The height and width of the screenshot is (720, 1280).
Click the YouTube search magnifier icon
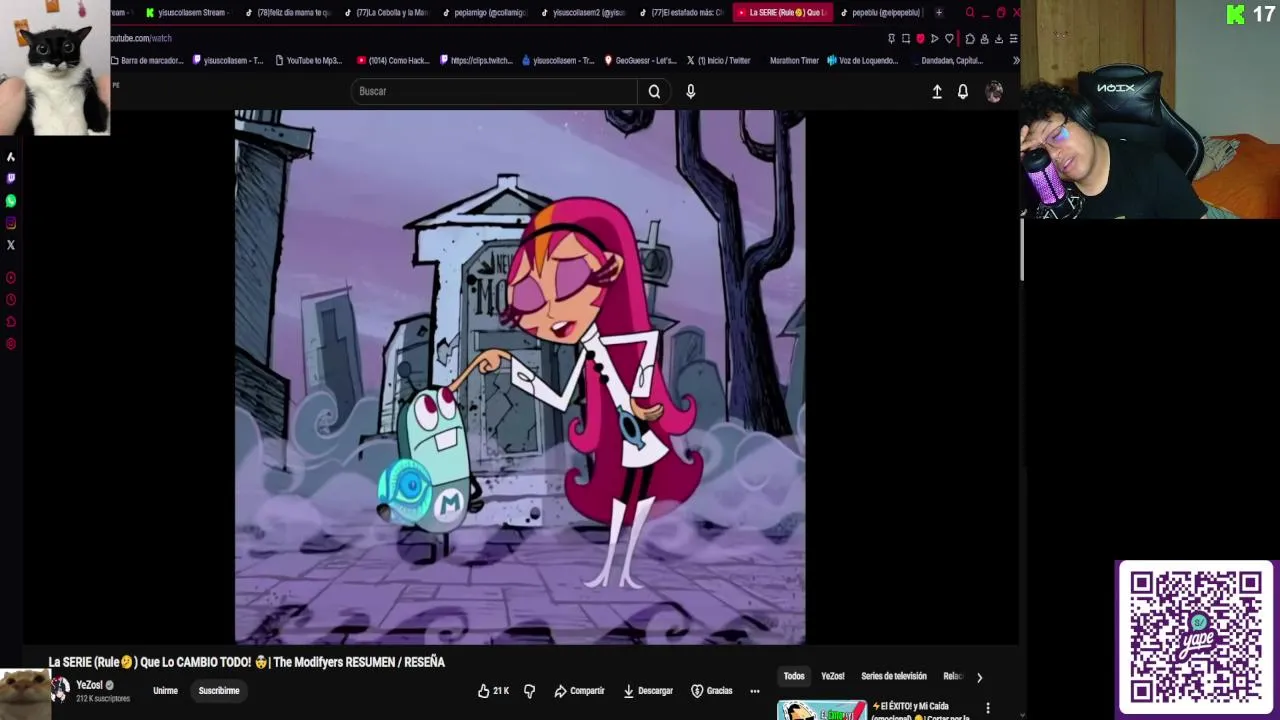click(x=654, y=91)
